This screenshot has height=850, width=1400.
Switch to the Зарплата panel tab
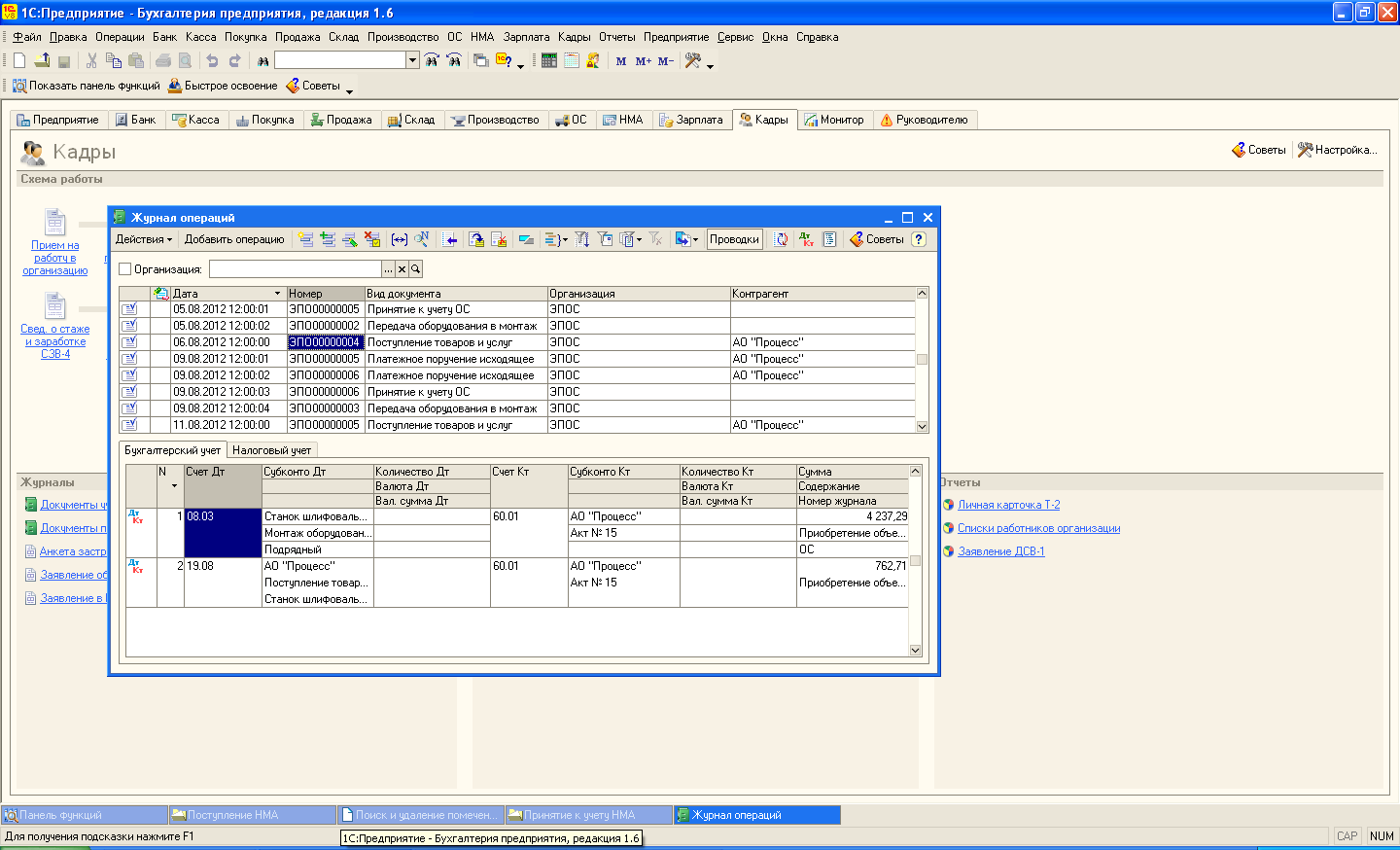(690, 120)
